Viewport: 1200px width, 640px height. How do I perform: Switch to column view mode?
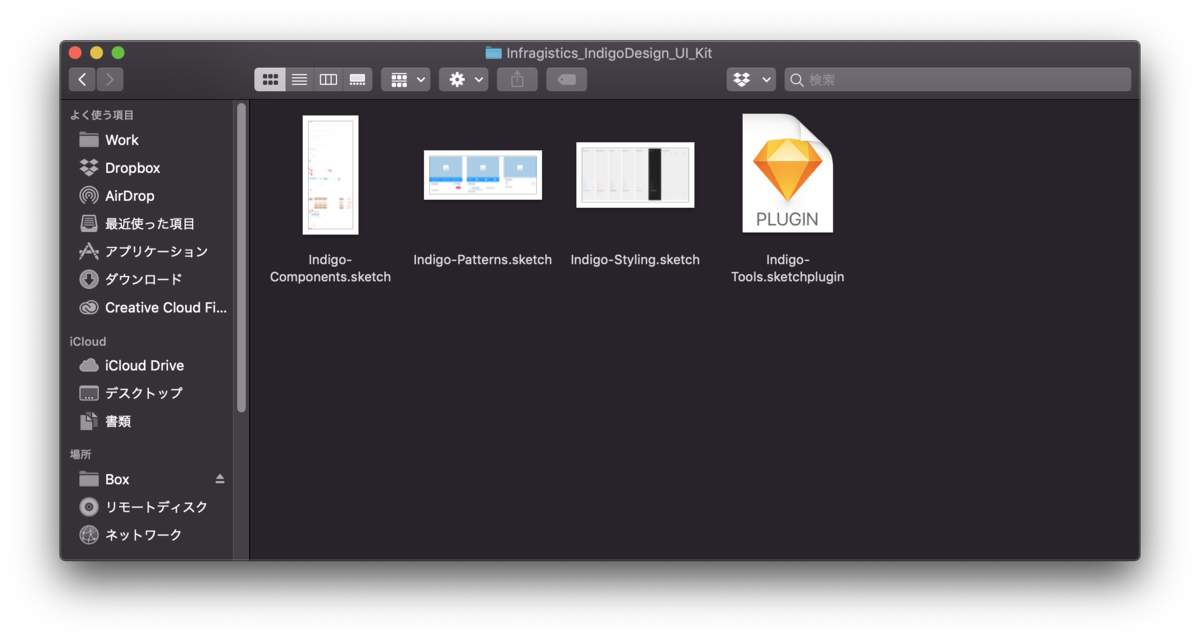pos(328,79)
